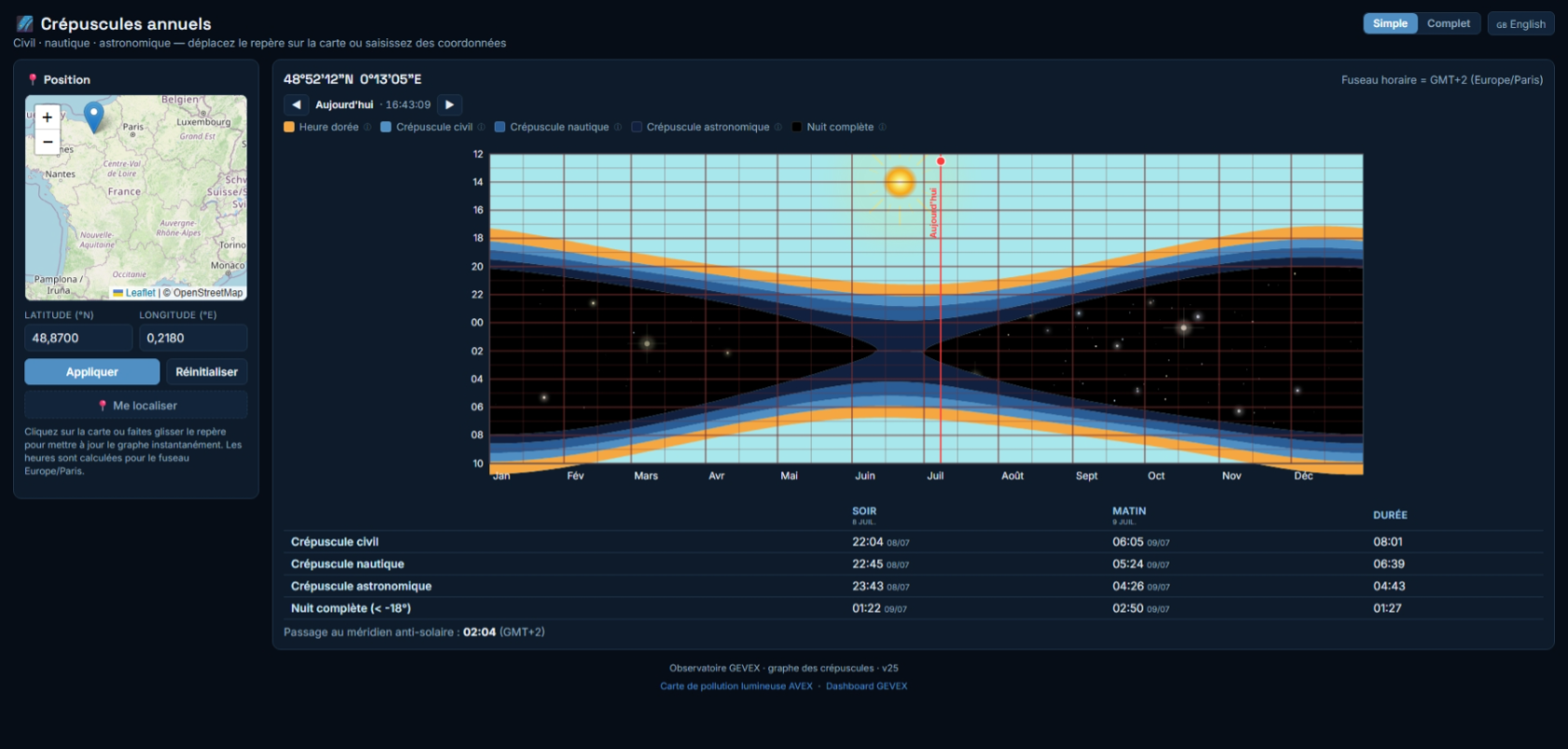Go to the previous day with the left arrow
This screenshot has width=1568, height=749.
click(x=296, y=104)
